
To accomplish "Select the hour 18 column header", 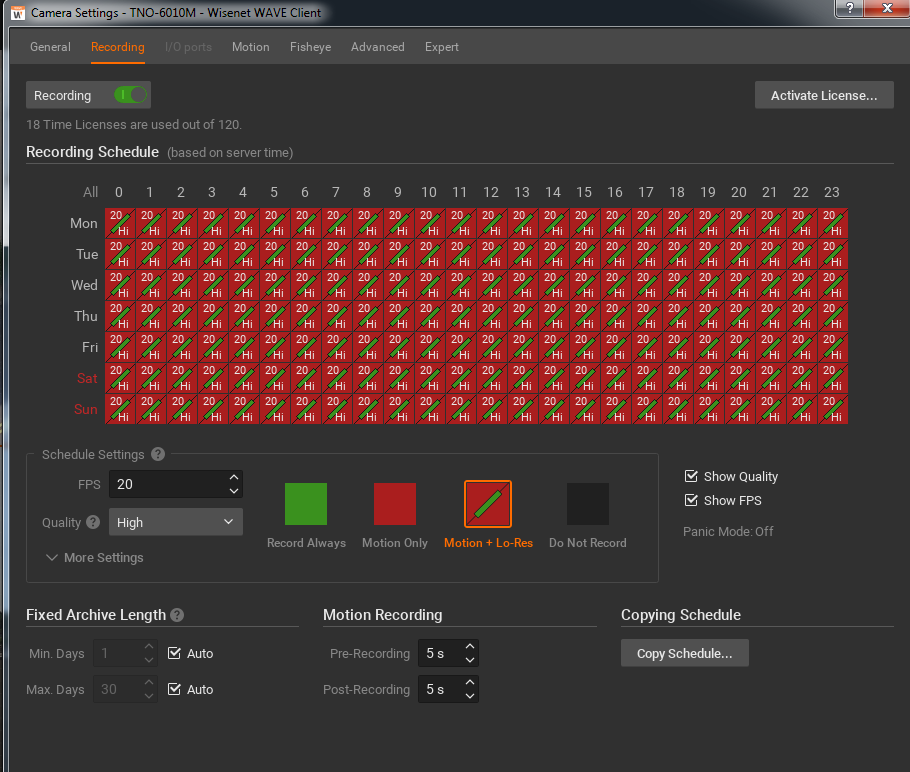I will [x=677, y=192].
